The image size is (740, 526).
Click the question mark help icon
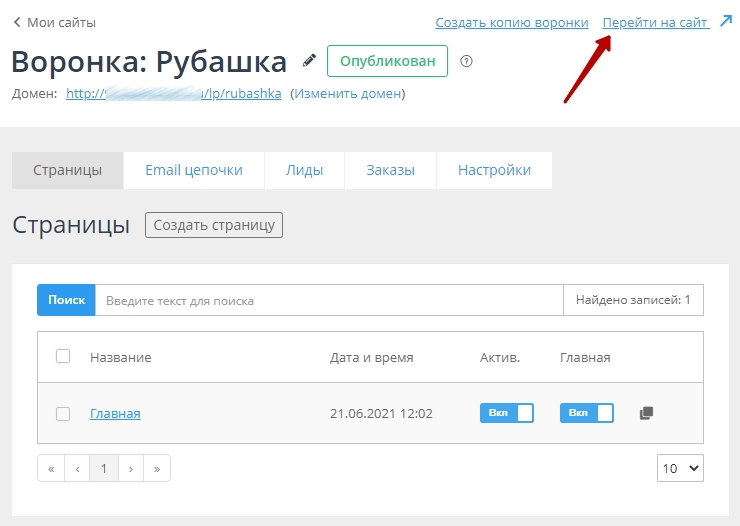point(466,61)
